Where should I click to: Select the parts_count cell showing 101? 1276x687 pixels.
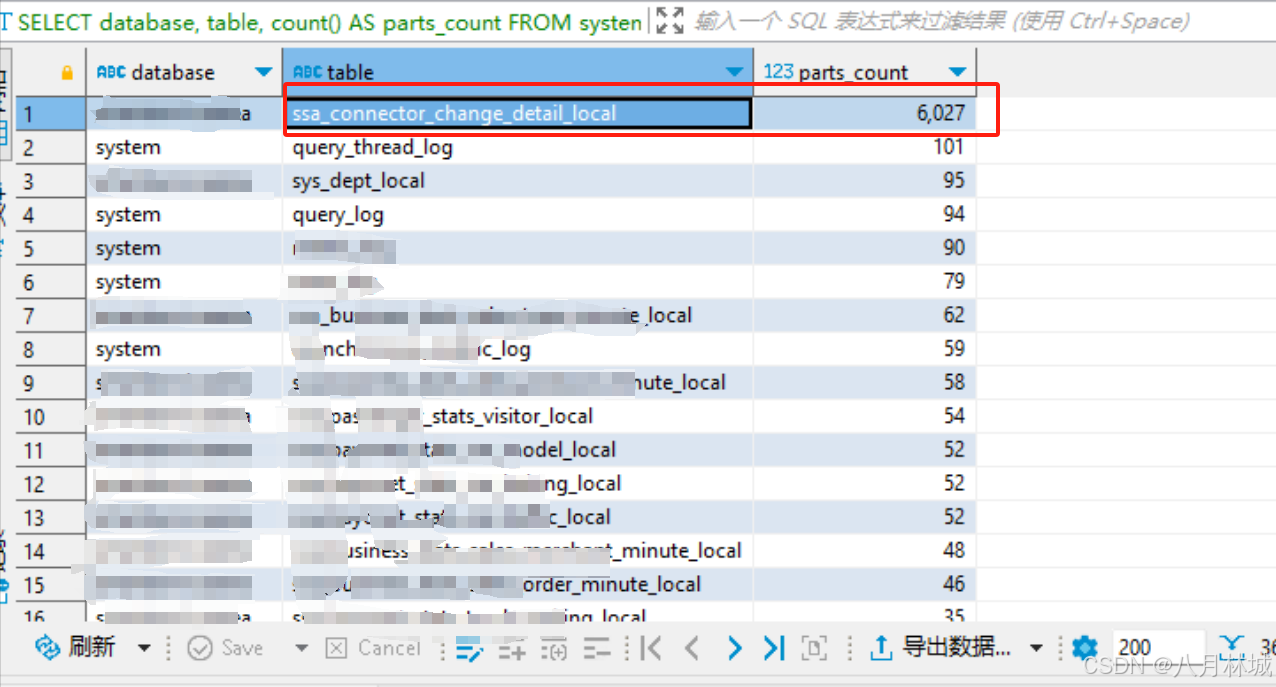[x=865, y=148]
